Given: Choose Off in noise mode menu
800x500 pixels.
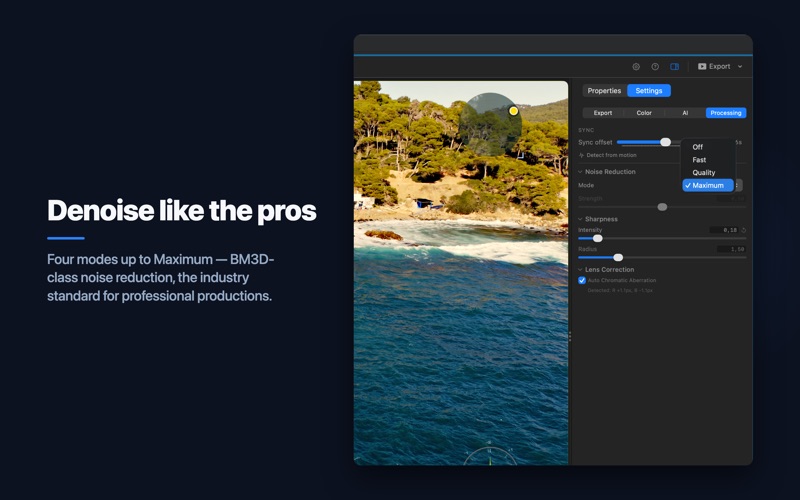Looking at the screenshot, I should (708, 147).
